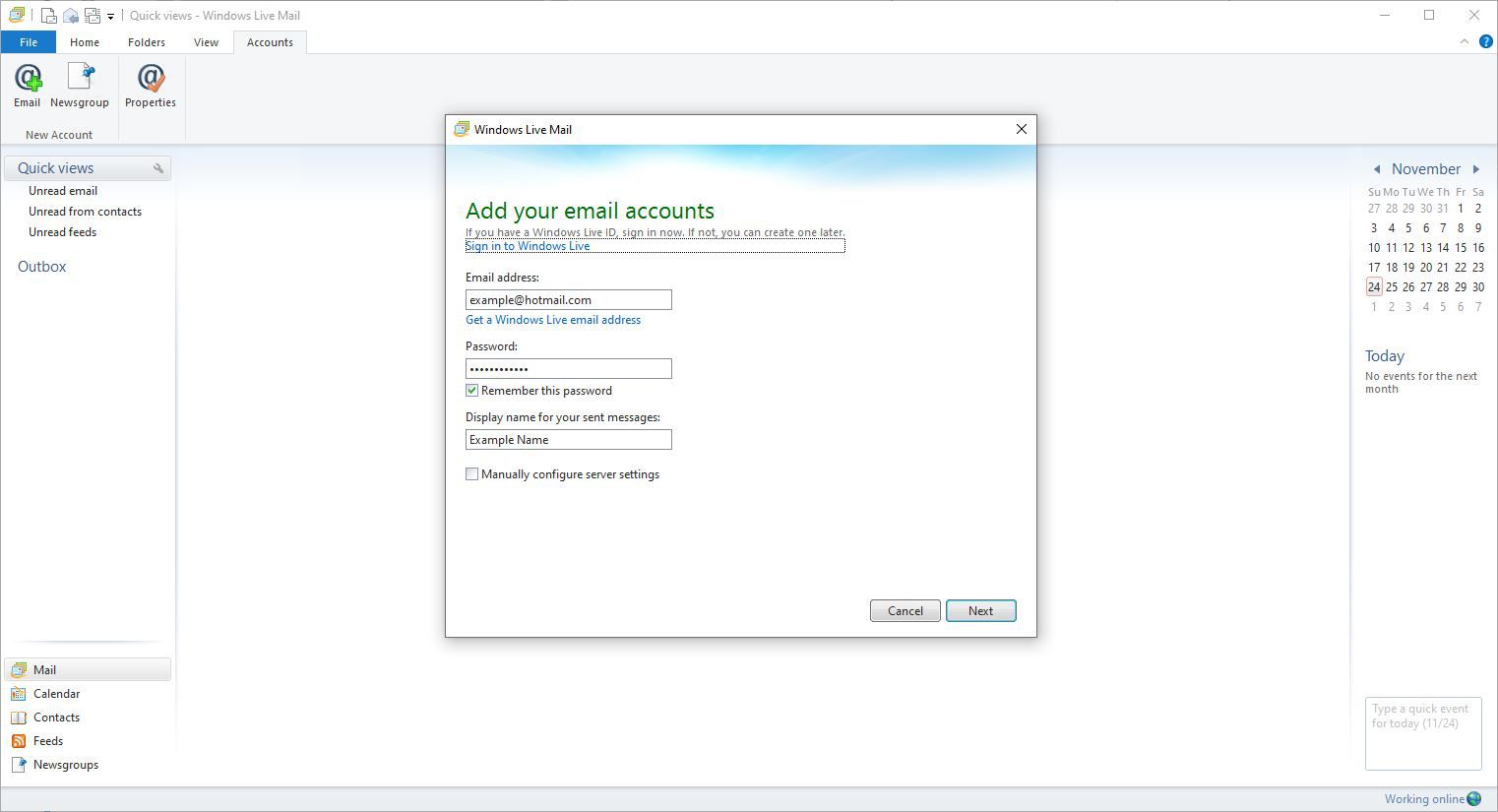Click Sign in to Windows Live link
Viewport: 1498px width, 812px height.
coord(528,246)
